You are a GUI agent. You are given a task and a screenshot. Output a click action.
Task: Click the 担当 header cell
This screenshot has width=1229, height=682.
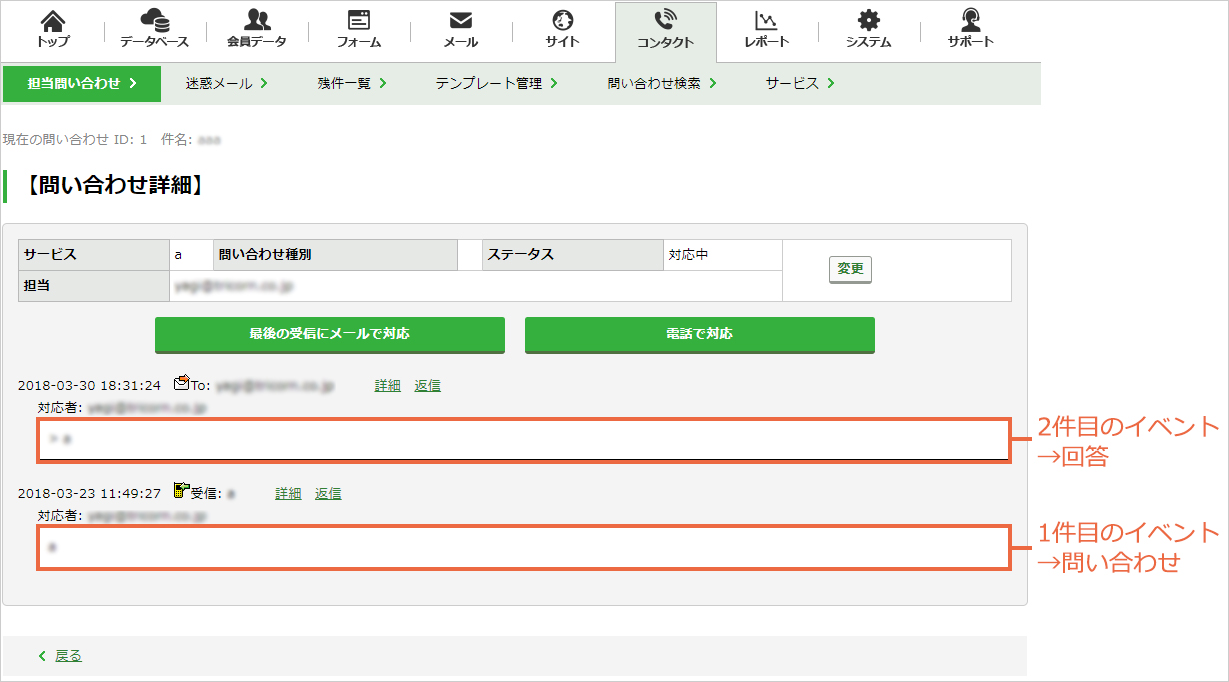94,286
